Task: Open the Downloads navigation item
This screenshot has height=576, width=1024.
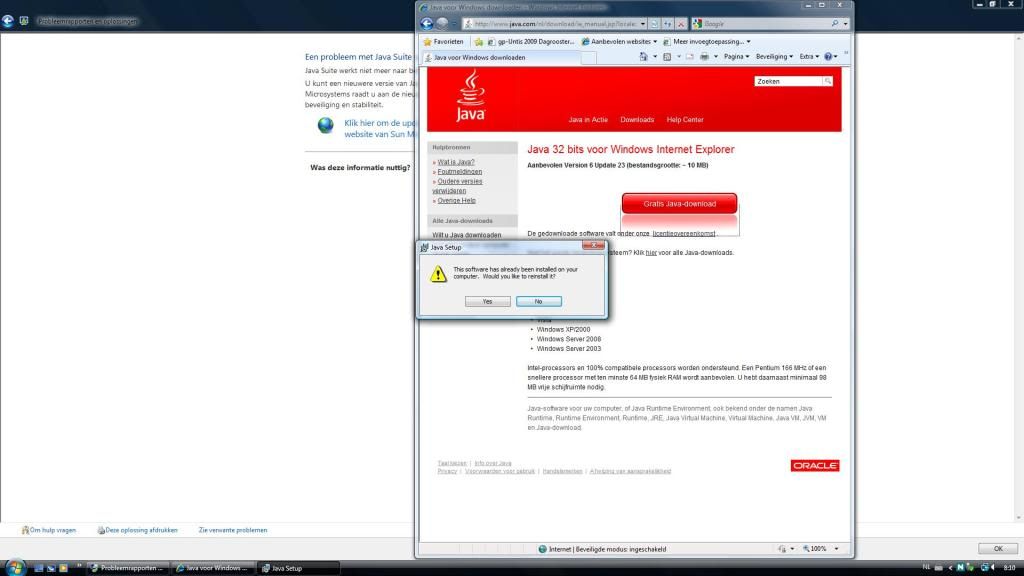Action: pos(637,120)
